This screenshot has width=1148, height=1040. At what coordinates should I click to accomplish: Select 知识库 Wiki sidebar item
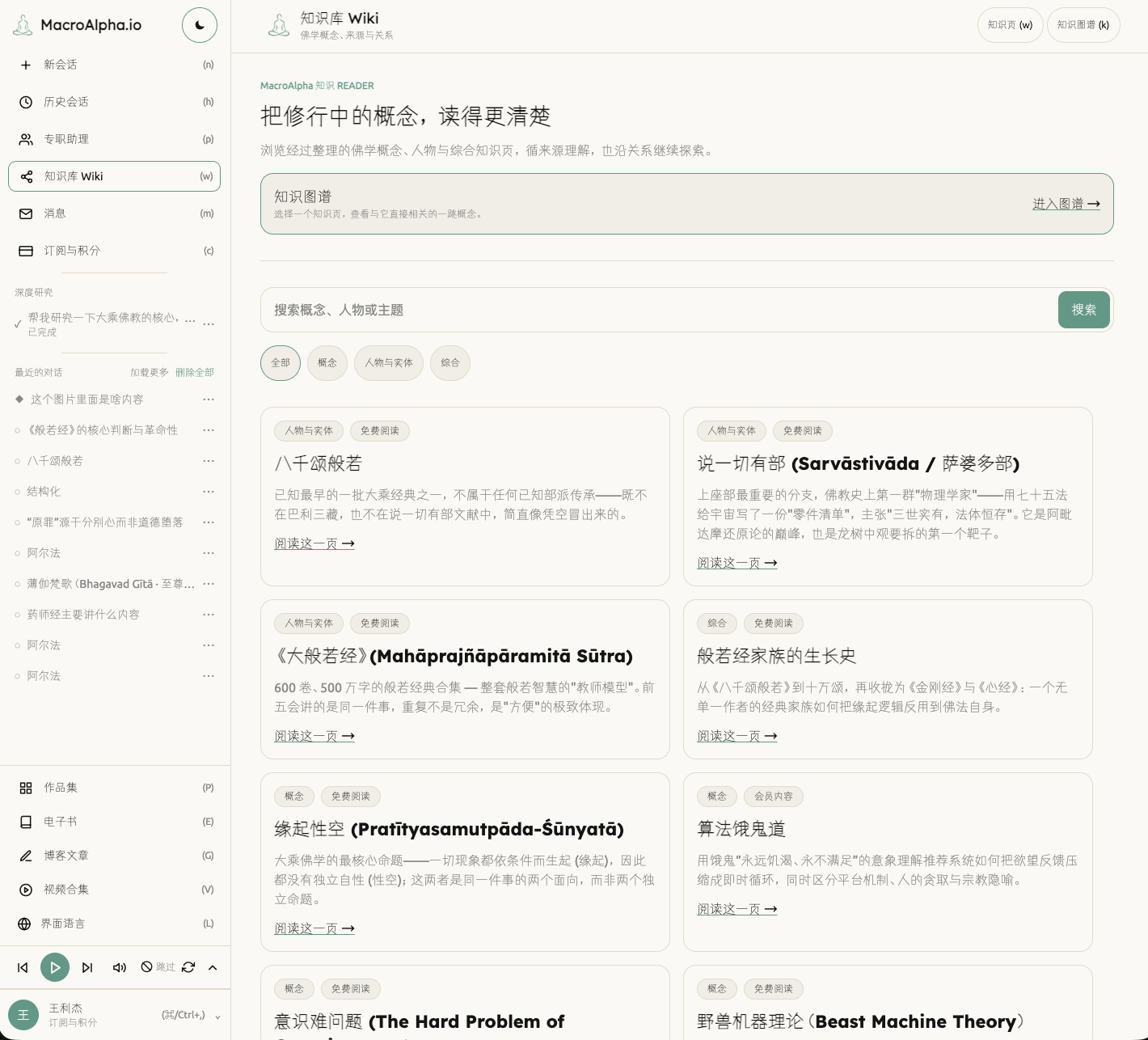[x=115, y=176]
